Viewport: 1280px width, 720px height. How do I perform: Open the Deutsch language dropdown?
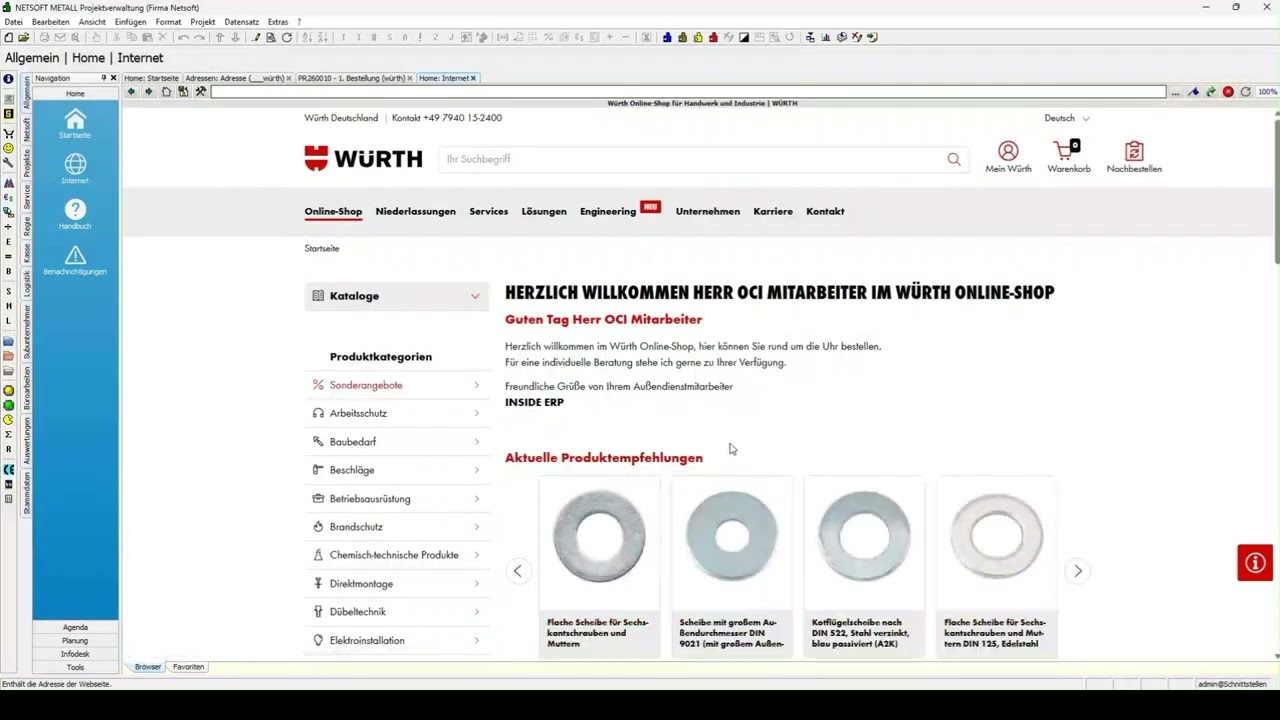[x=1067, y=118]
